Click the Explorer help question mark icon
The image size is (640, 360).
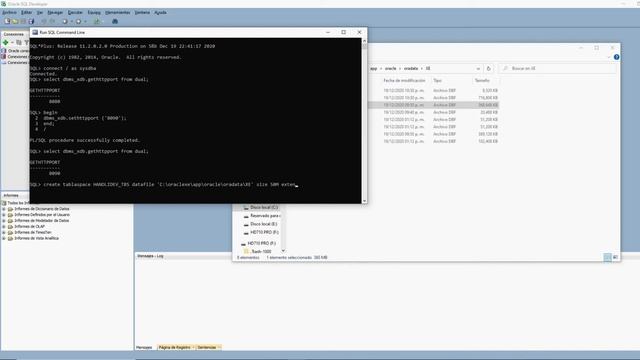coord(616,57)
